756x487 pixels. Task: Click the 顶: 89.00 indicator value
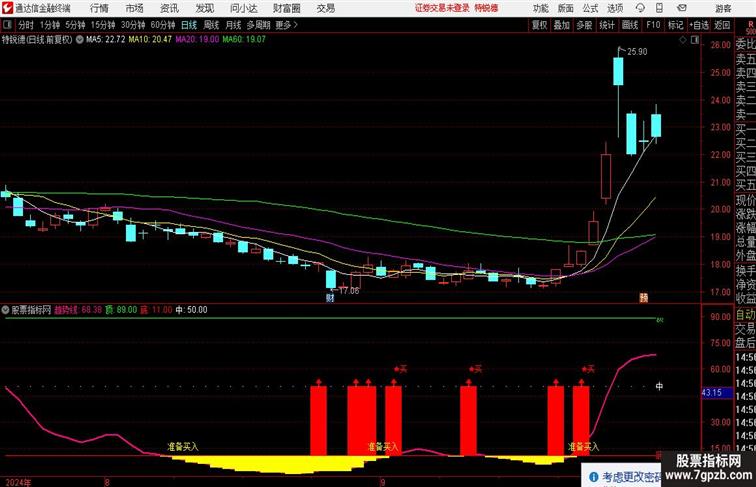(121, 310)
